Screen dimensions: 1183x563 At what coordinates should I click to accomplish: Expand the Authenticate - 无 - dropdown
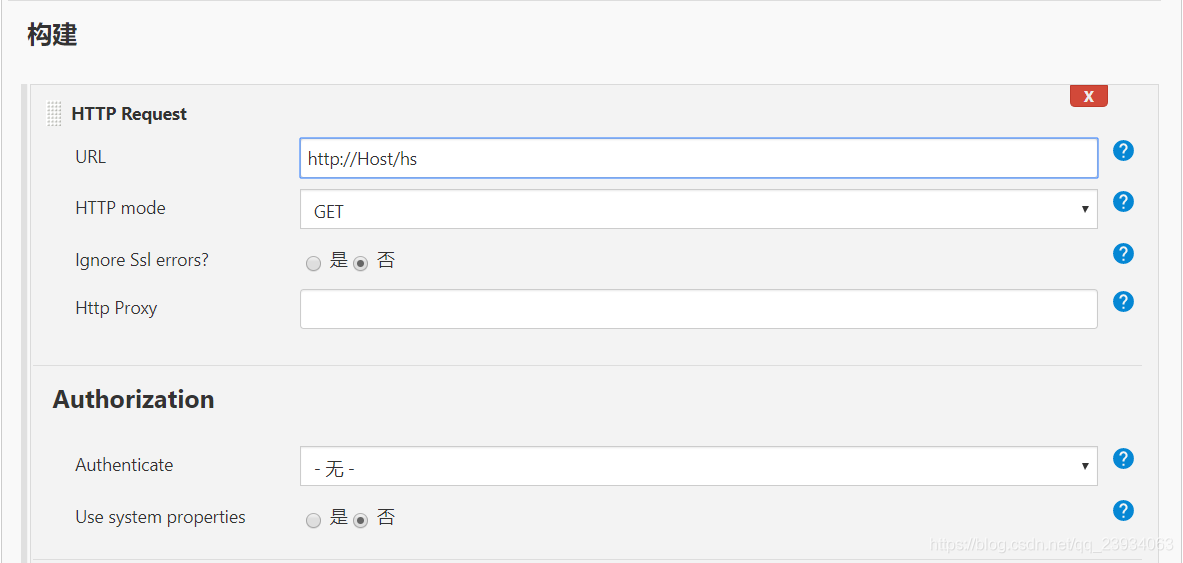pyautogui.click(x=699, y=466)
